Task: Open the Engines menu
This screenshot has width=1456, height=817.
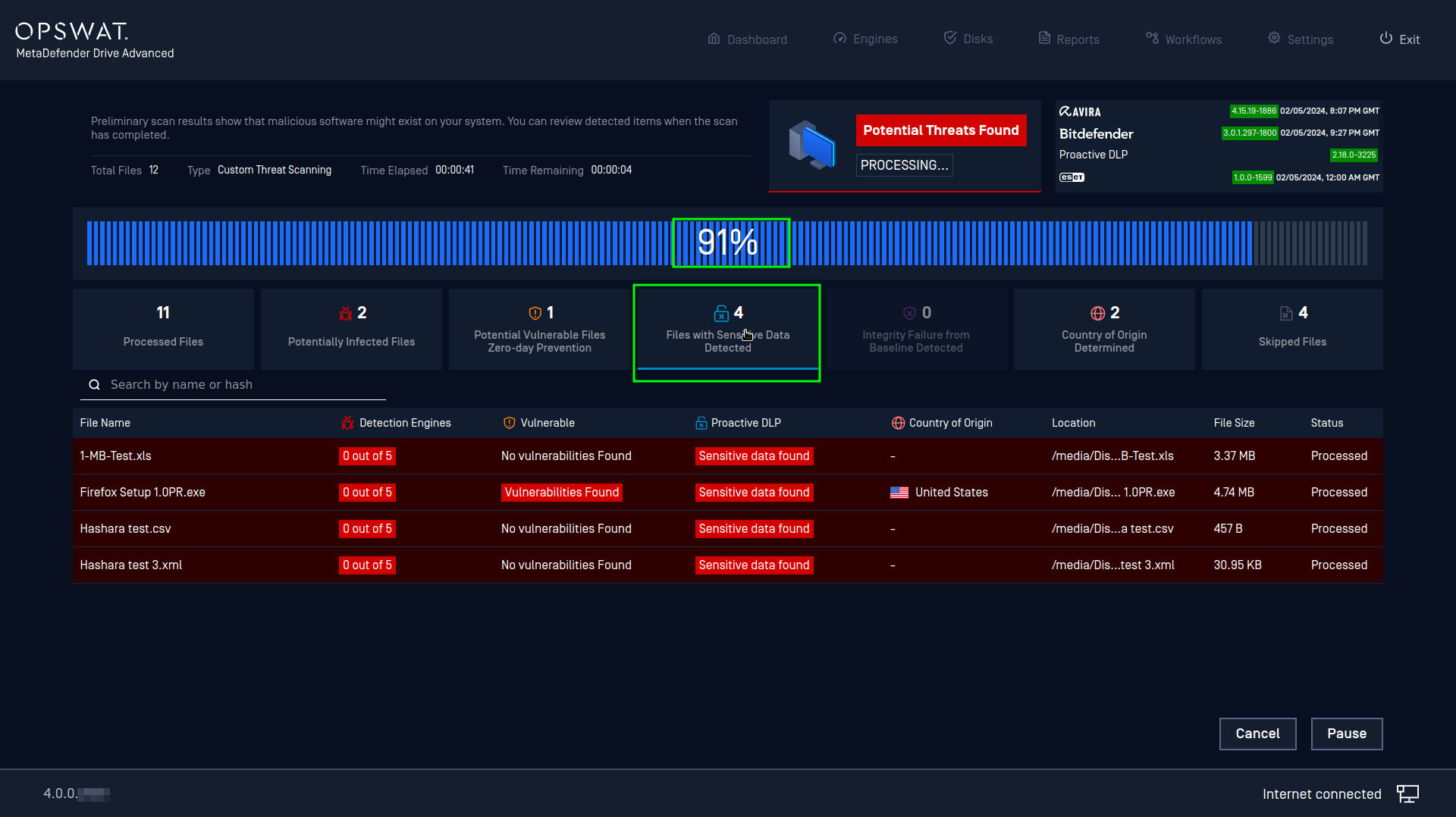Action: click(x=865, y=39)
